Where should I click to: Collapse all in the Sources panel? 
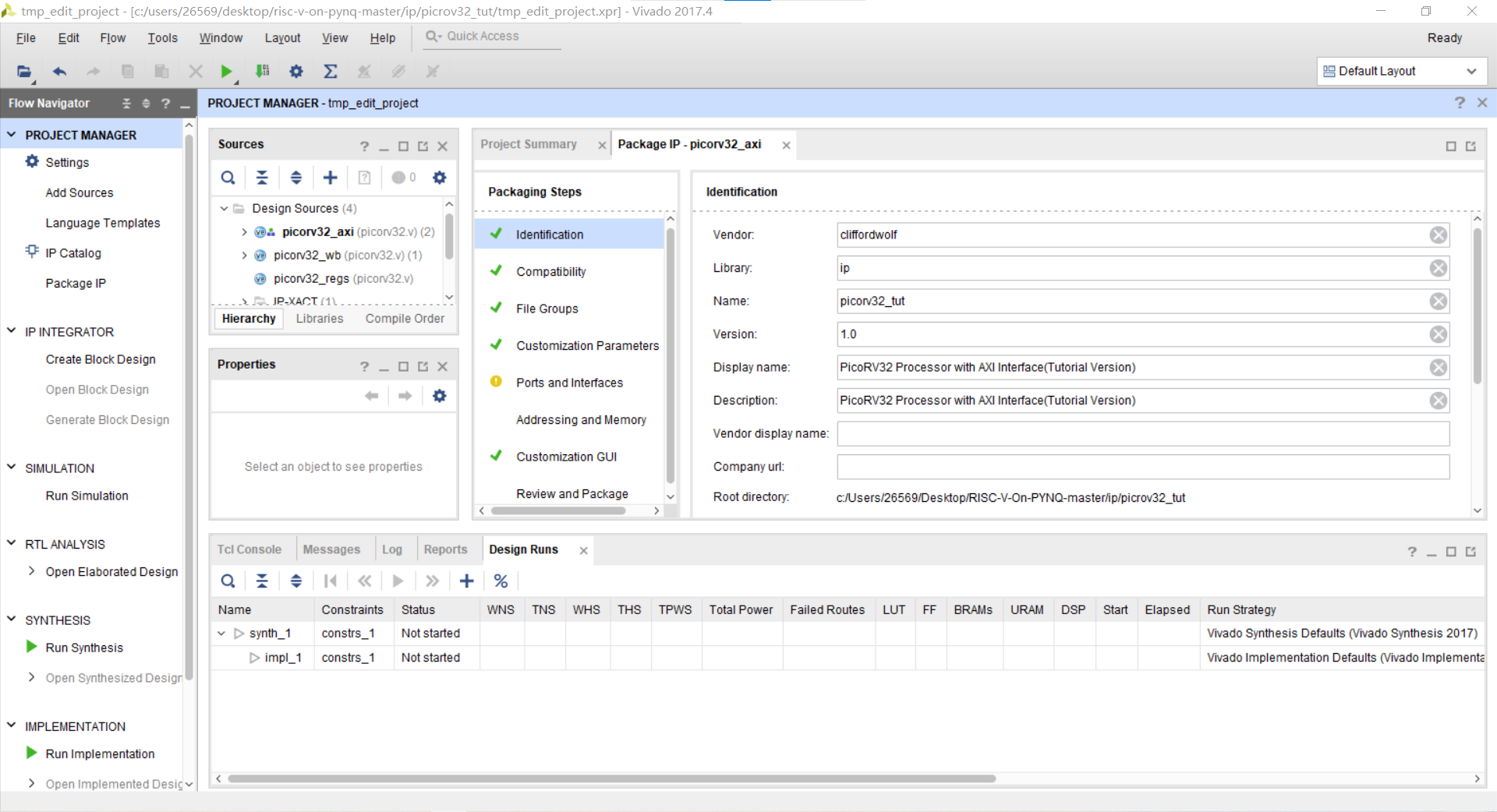click(x=262, y=178)
